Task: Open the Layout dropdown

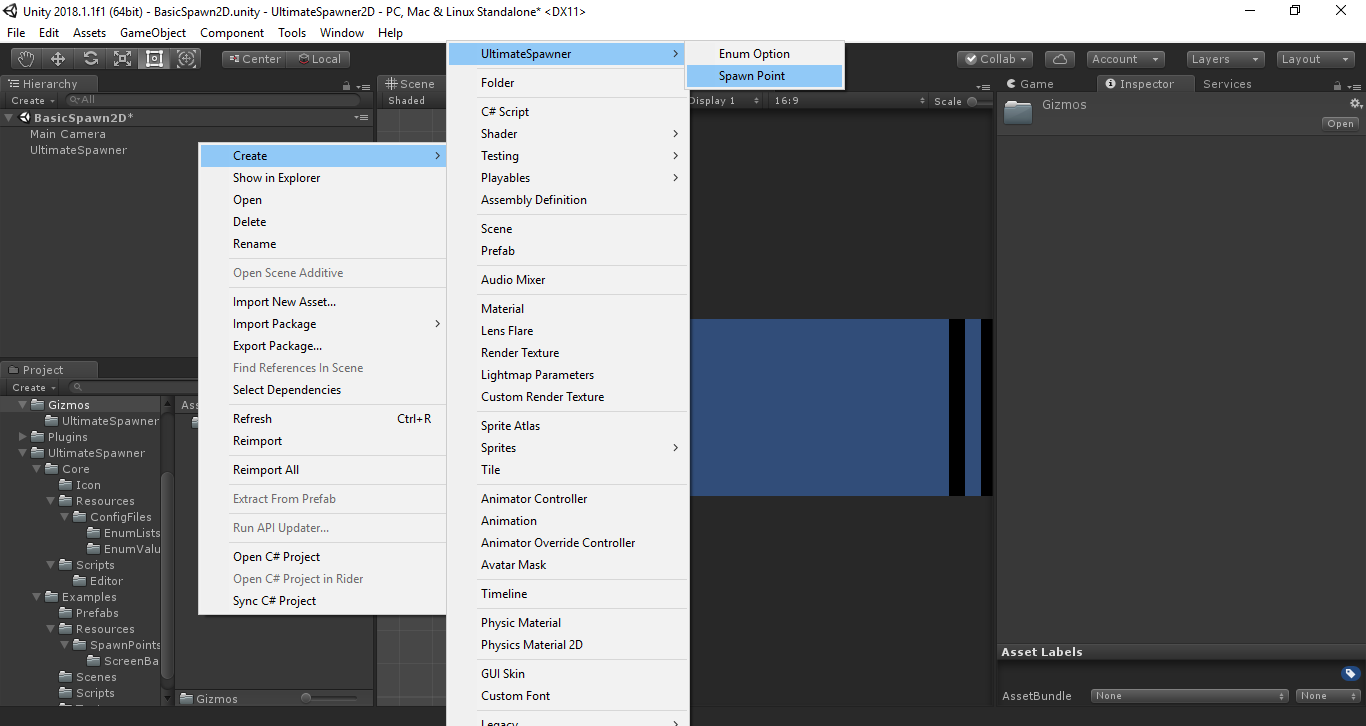Action: [1316, 59]
